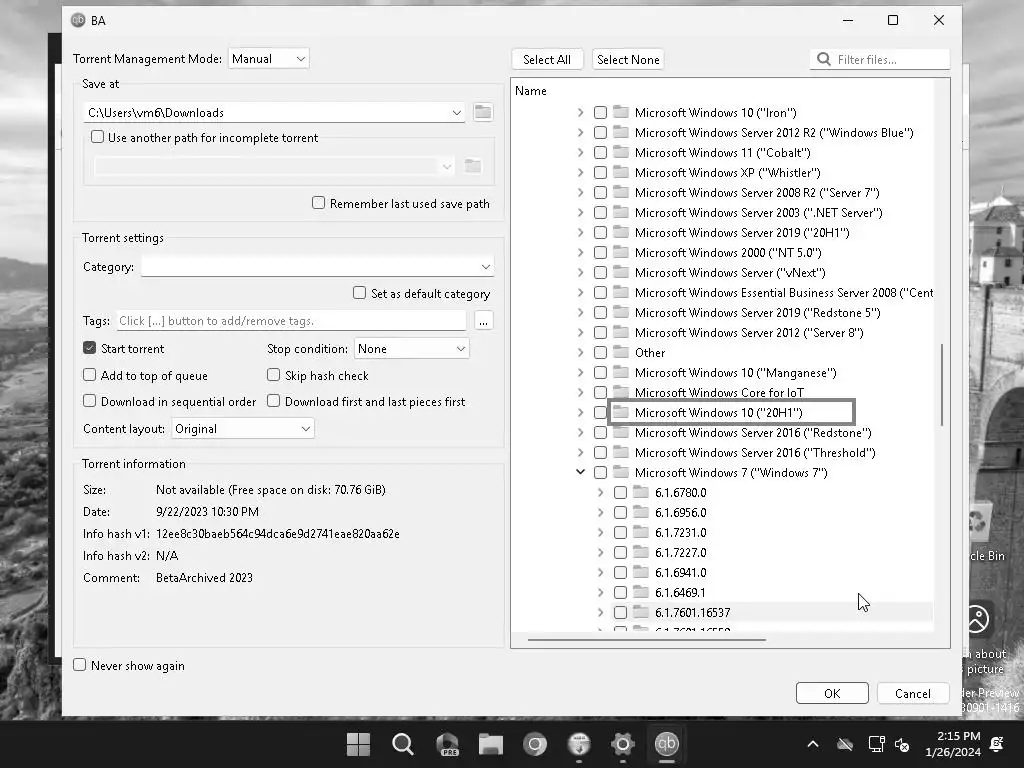
Task: Expand Microsoft Windows 10 ("Manganese")
Action: 580,372
